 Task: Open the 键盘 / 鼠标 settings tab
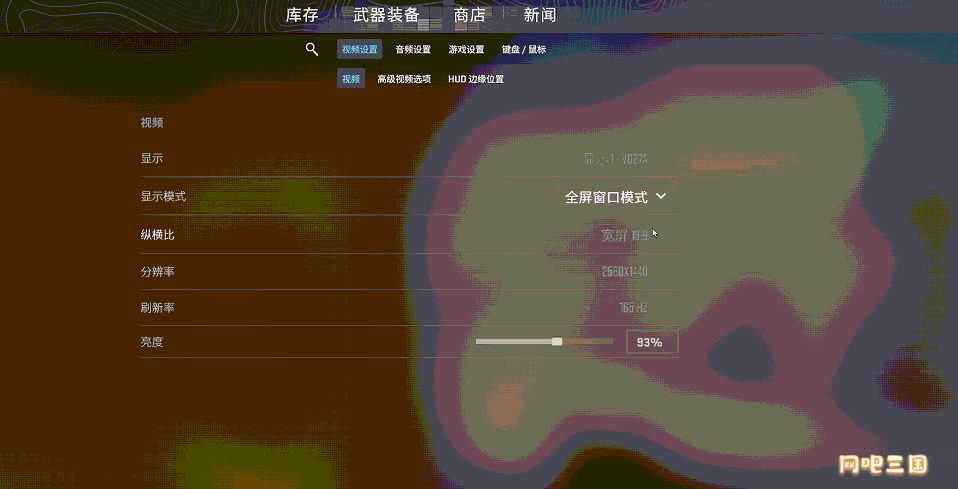(x=524, y=50)
